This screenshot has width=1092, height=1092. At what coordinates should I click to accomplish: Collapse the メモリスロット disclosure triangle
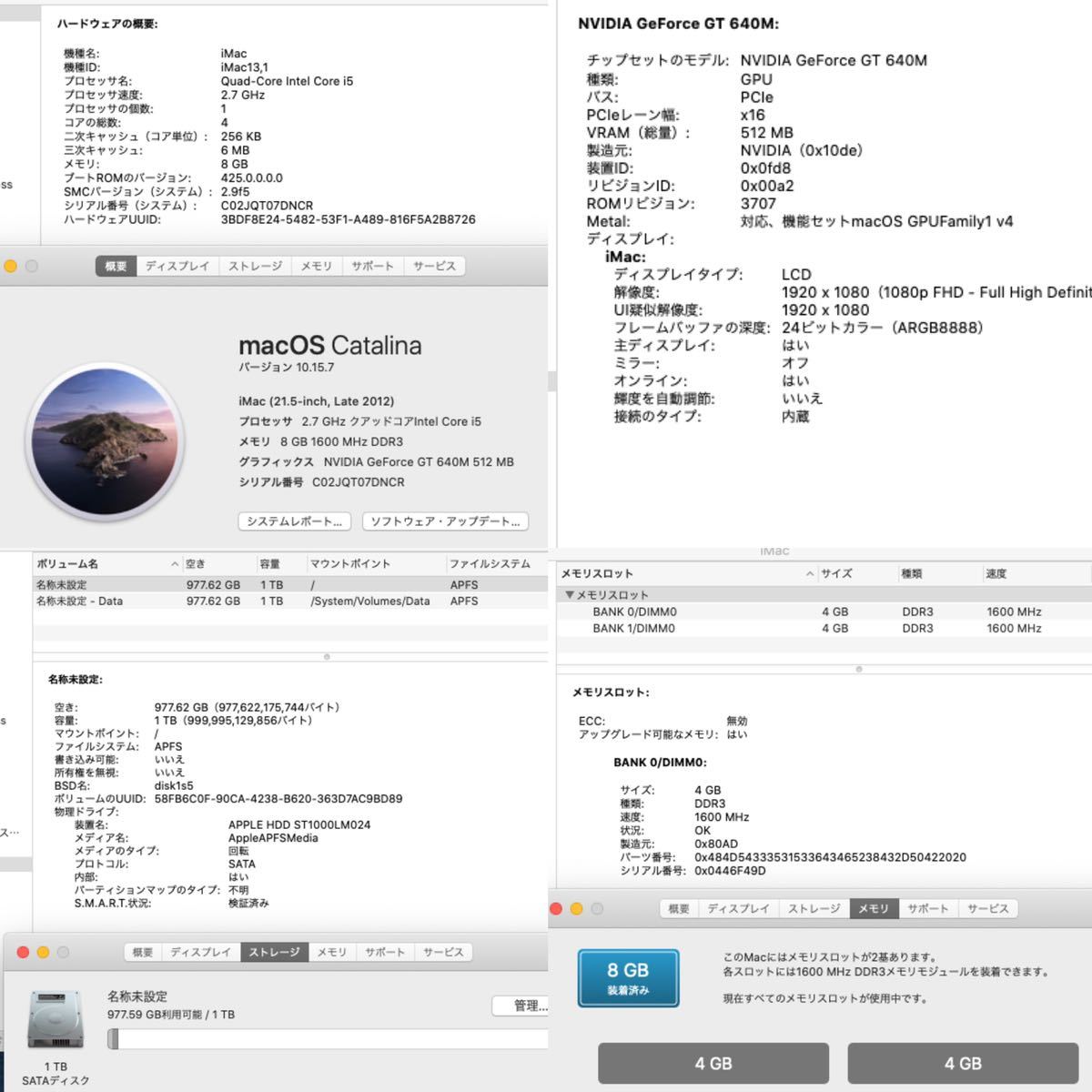[570, 594]
